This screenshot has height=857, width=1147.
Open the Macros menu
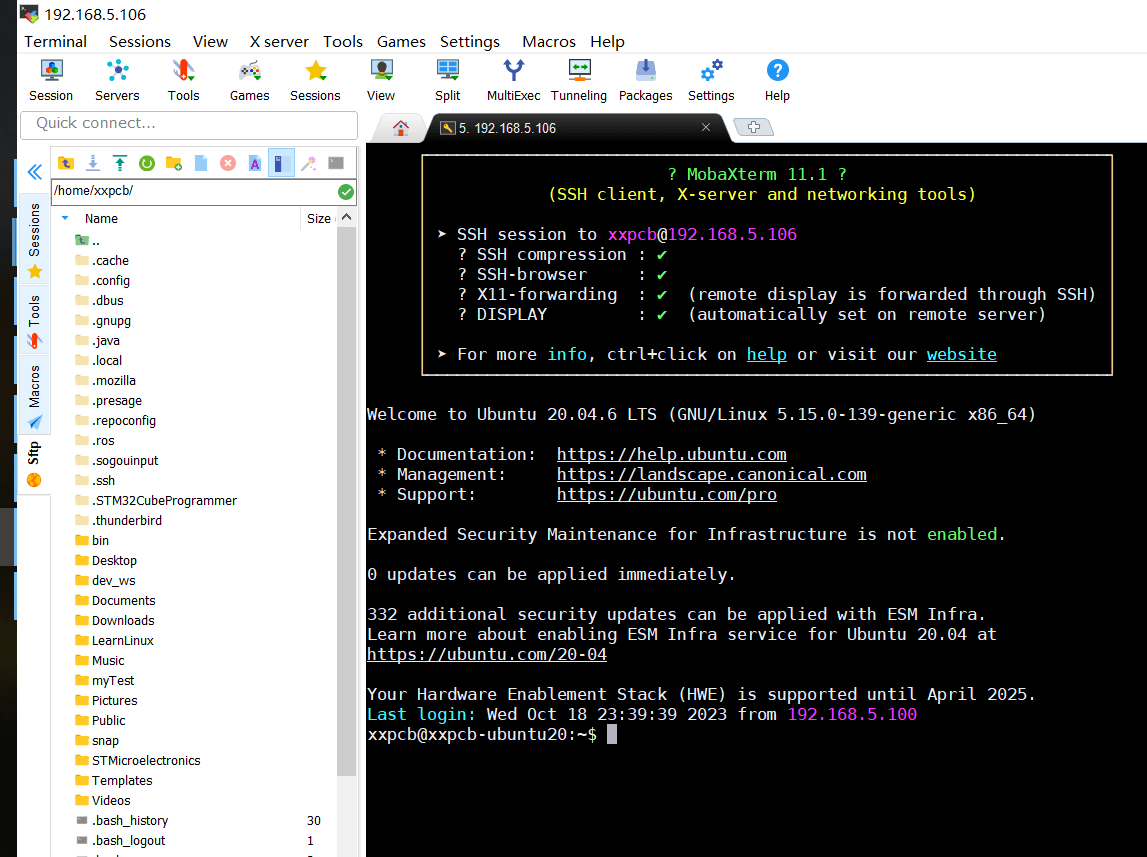(549, 42)
